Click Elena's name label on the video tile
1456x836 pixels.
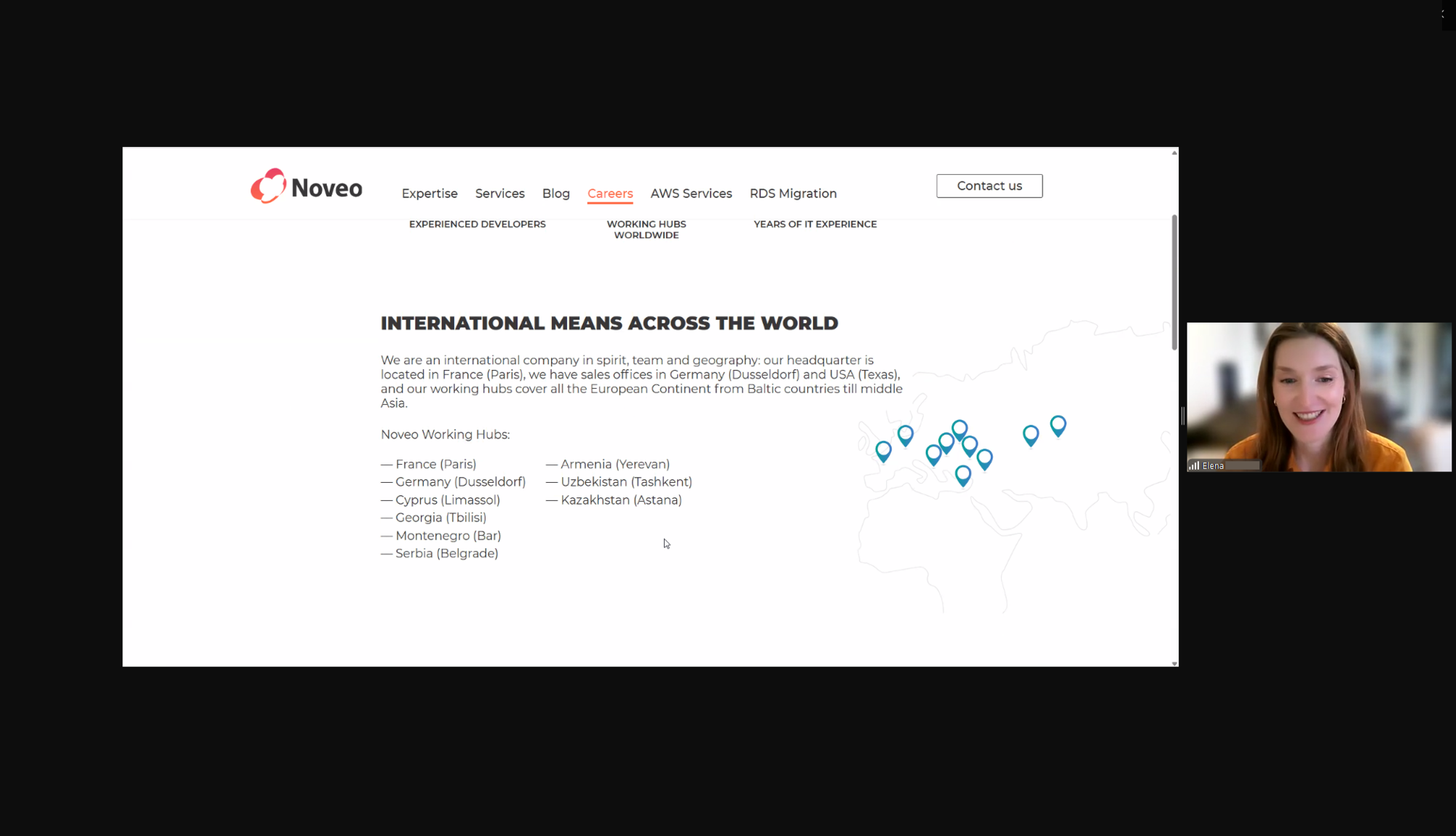[x=1213, y=466]
